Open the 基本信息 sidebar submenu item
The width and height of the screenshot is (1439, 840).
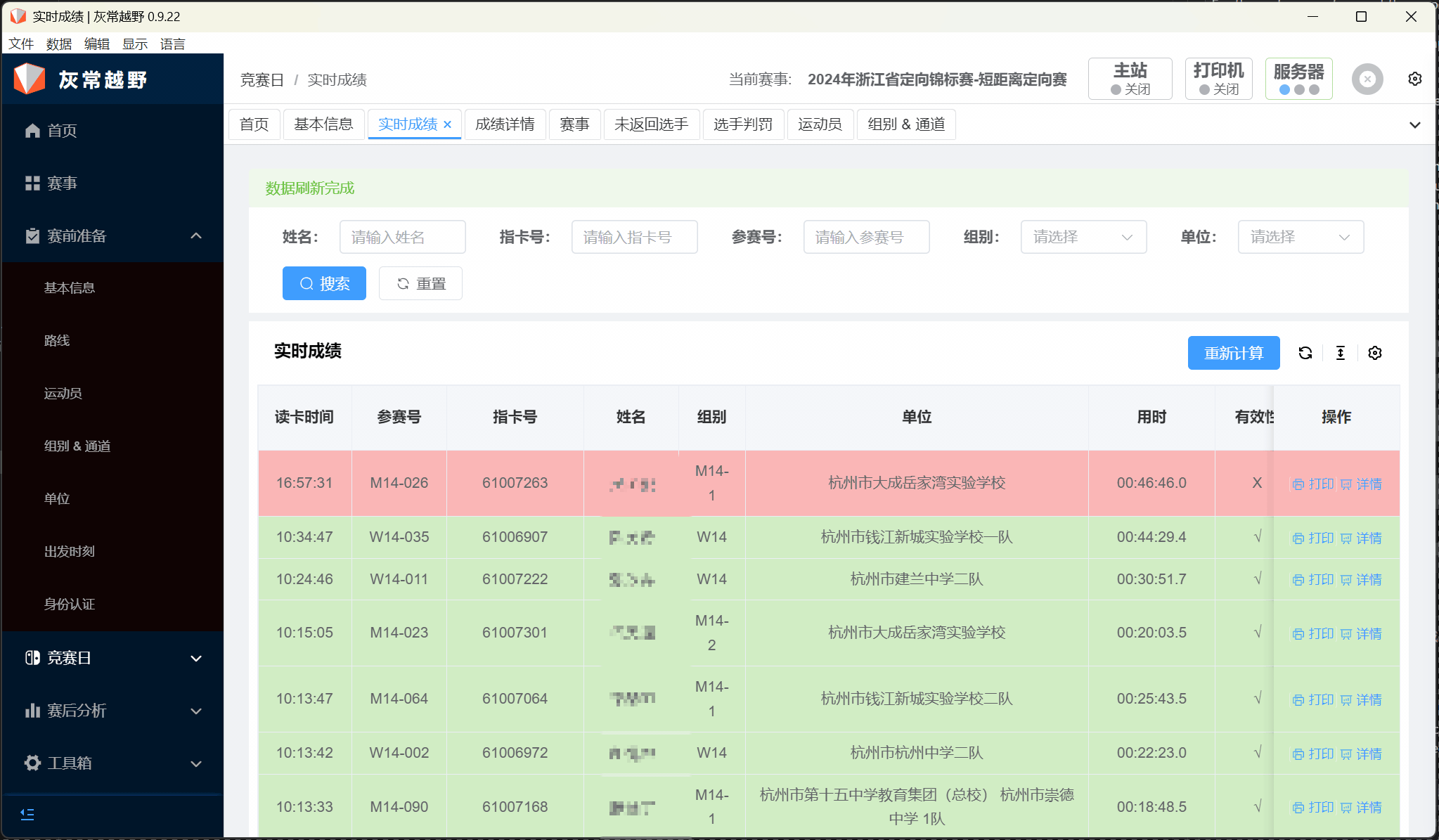pyautogui.click(x=112, y=288)
